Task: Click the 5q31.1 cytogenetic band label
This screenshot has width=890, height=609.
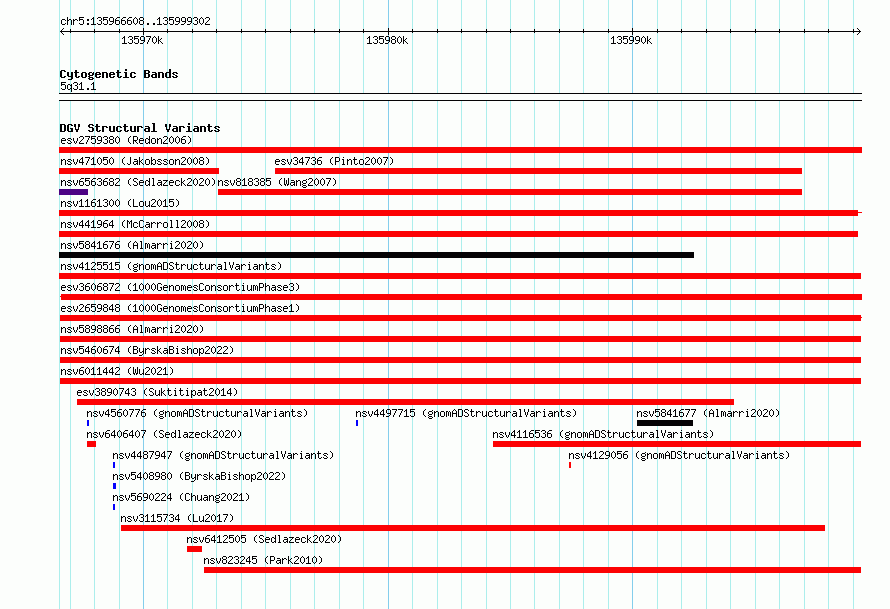Action: 78,86
